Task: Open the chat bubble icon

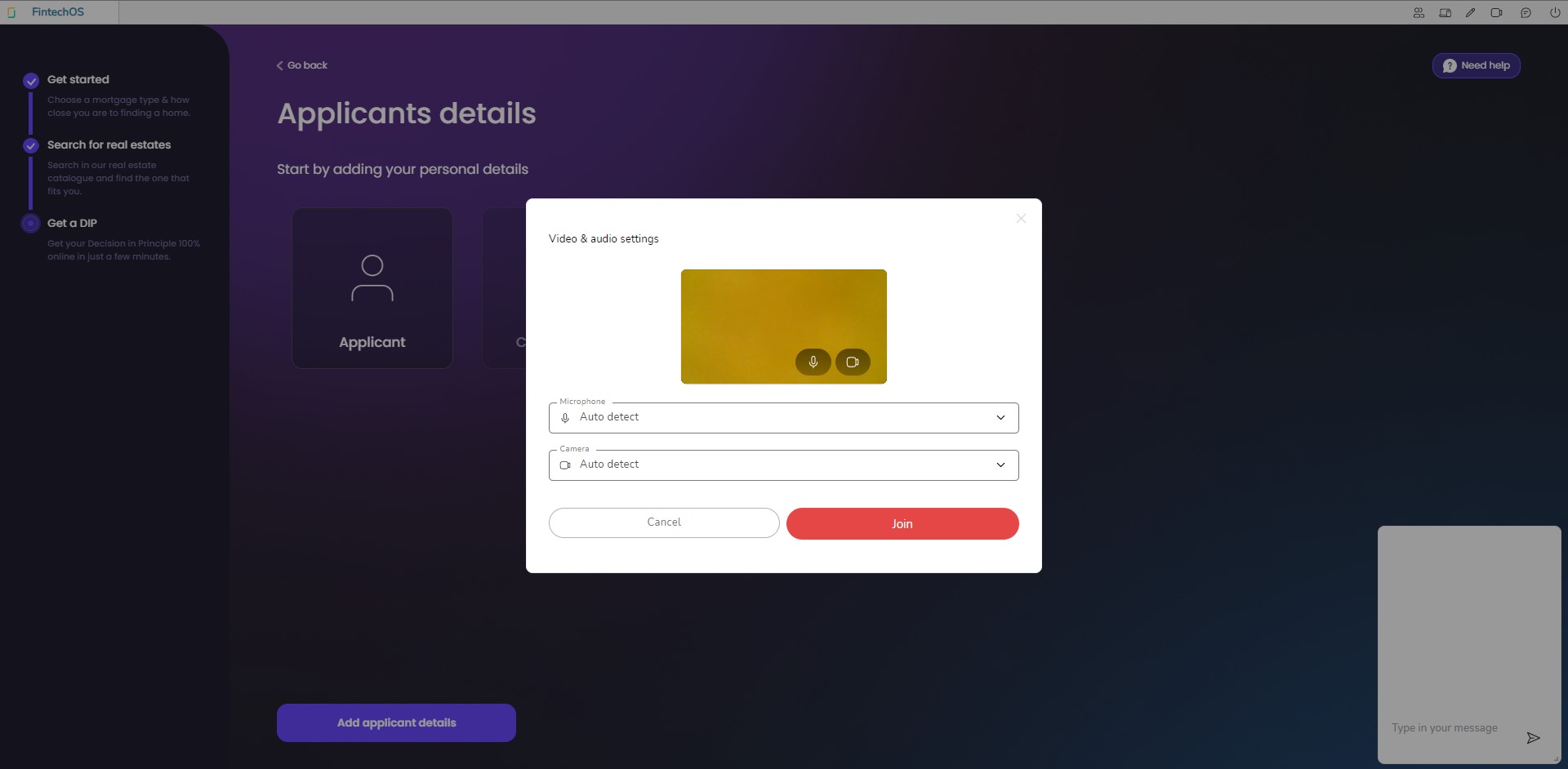Action: 1526,12
